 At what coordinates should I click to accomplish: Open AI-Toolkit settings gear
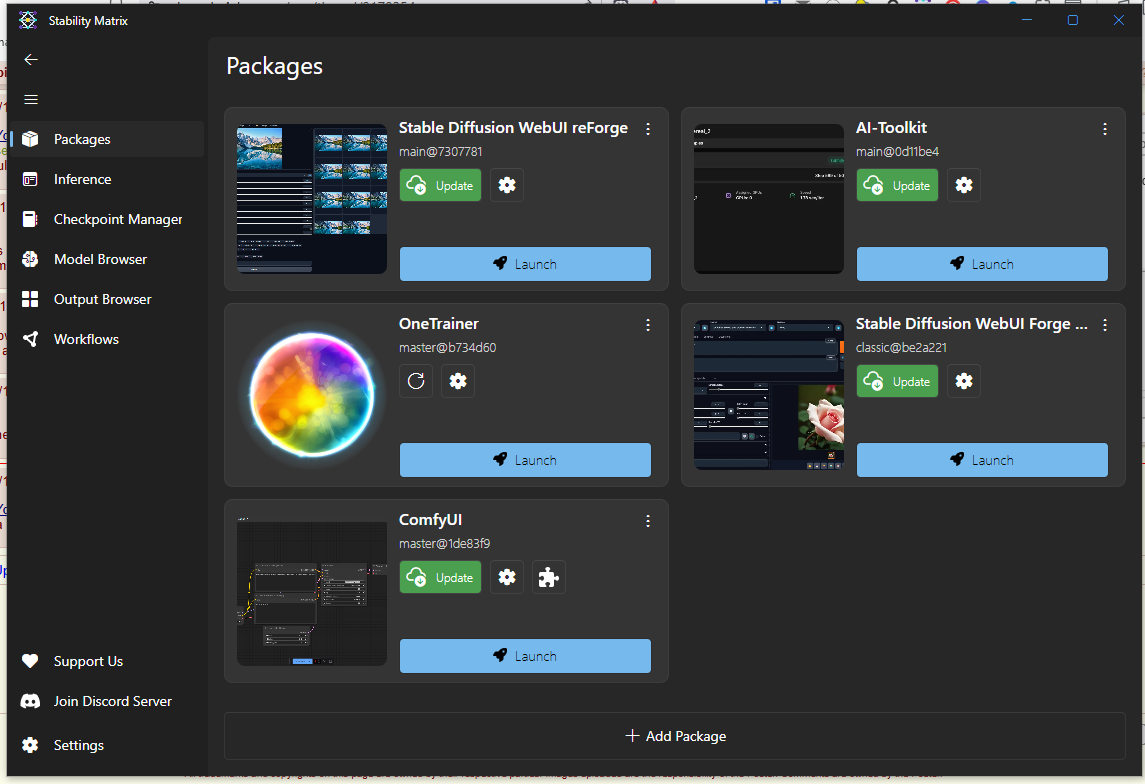(x=964, y=185)
